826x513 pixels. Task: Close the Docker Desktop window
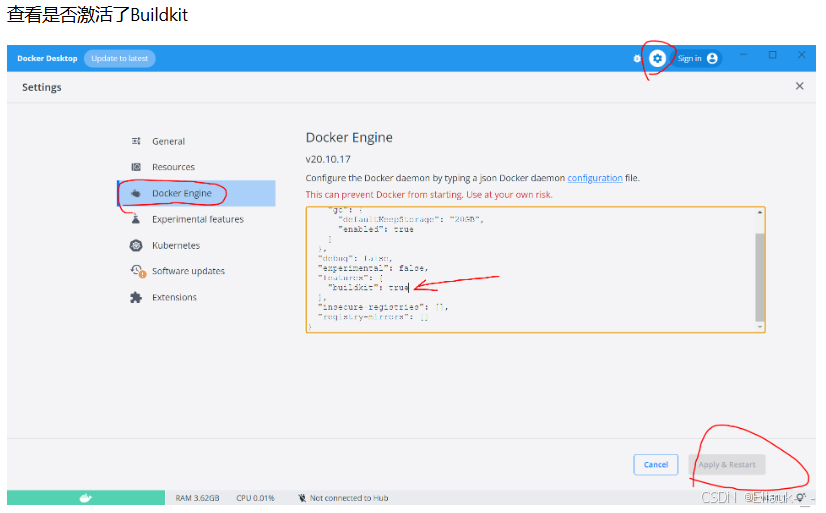tap(801, 54)
